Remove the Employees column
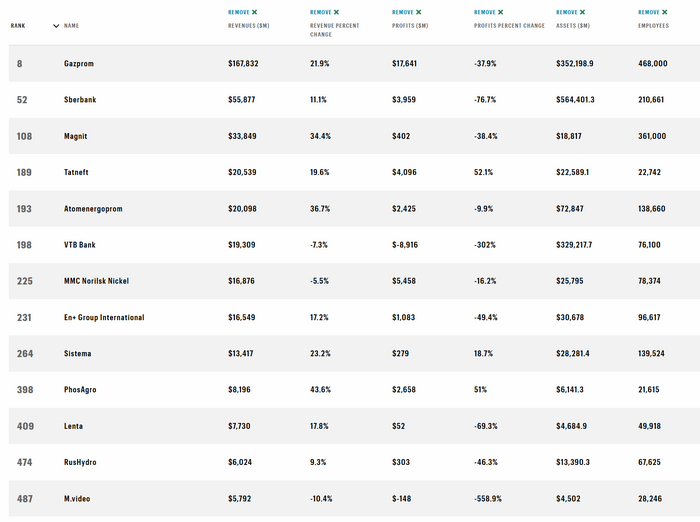Screen dimensions: 700x522 [653, 12]
